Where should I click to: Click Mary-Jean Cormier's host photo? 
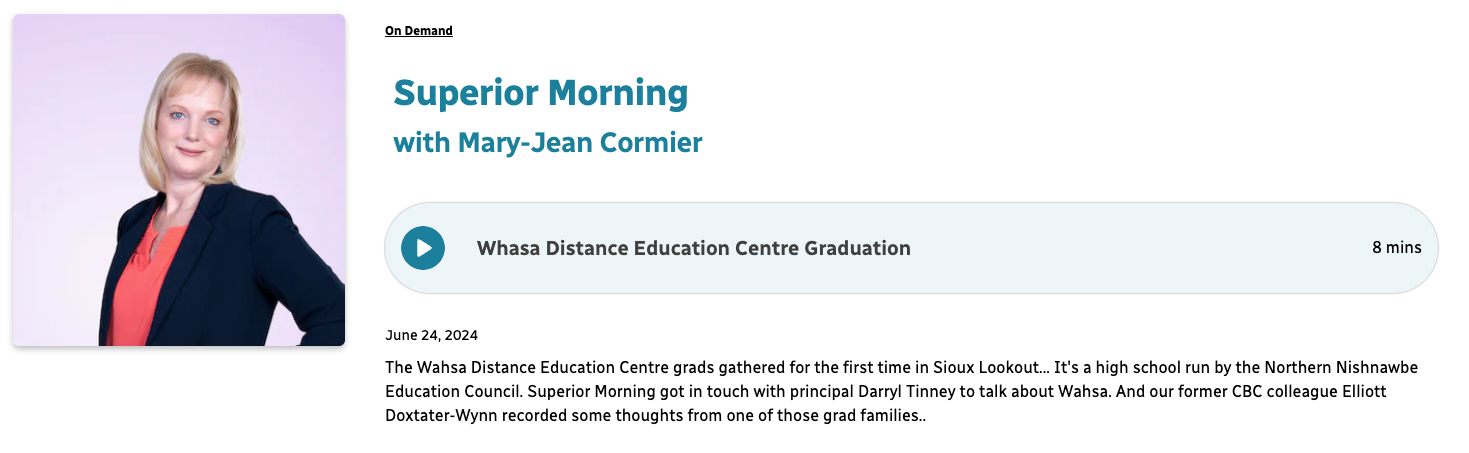point(179,180)
